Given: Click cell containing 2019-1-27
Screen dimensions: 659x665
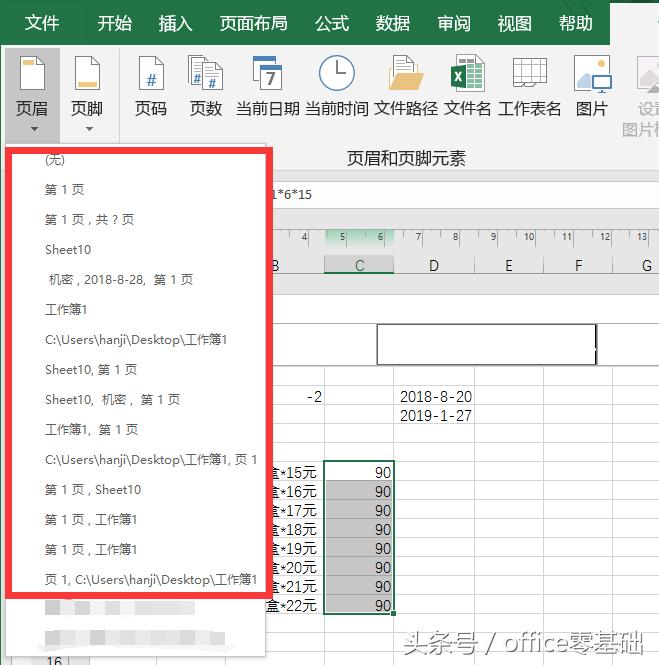Looking at the screenshot, I should pos(434,415).
